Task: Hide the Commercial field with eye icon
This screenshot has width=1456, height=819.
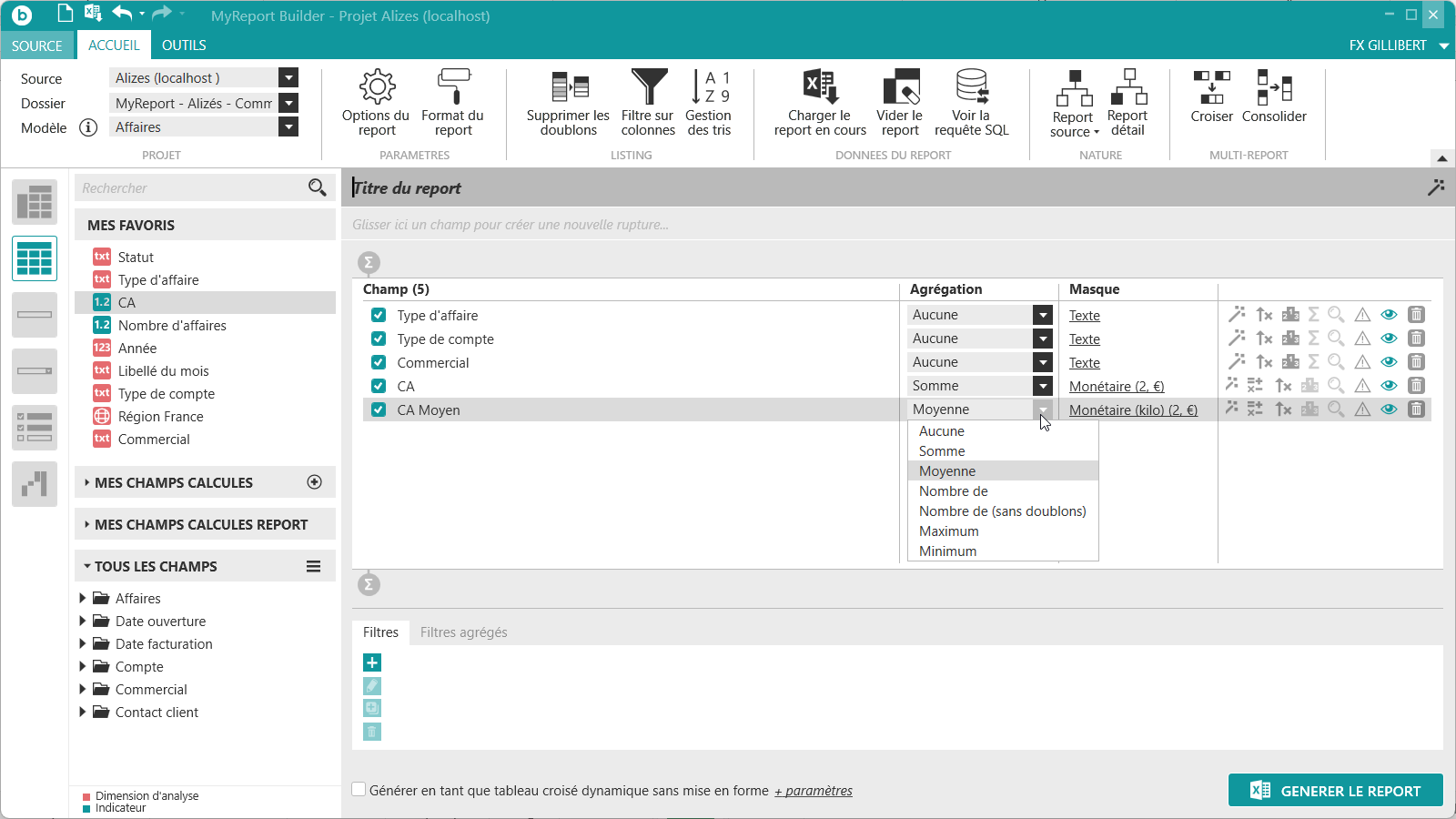Action: point(1389,362)
